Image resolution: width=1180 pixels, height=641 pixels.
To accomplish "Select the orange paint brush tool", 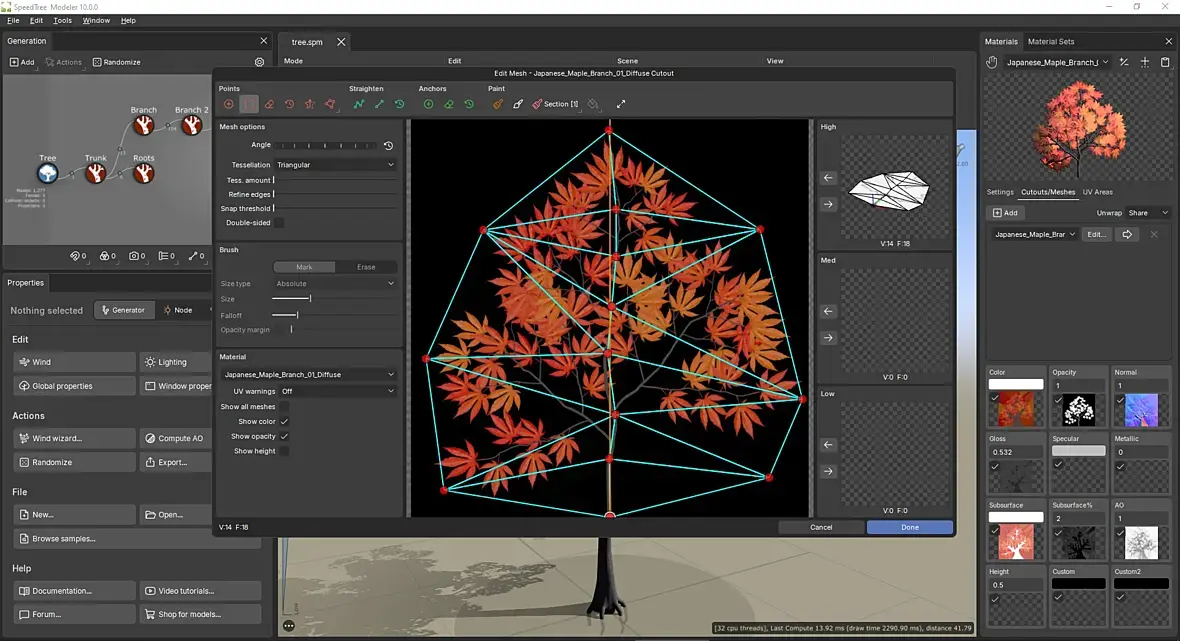I will (498, 104).
